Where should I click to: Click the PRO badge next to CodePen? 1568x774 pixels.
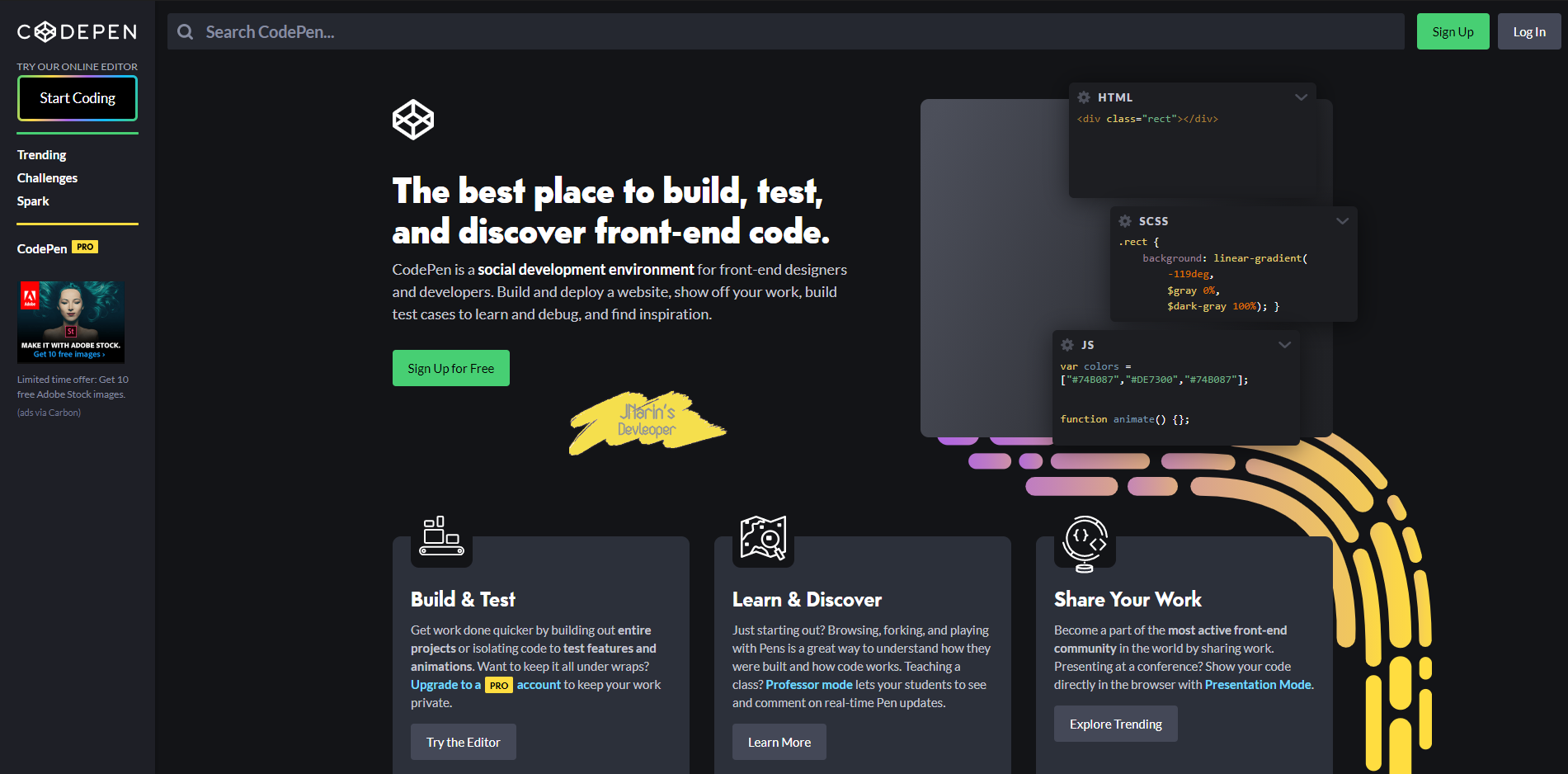click(x=85, y=247)
